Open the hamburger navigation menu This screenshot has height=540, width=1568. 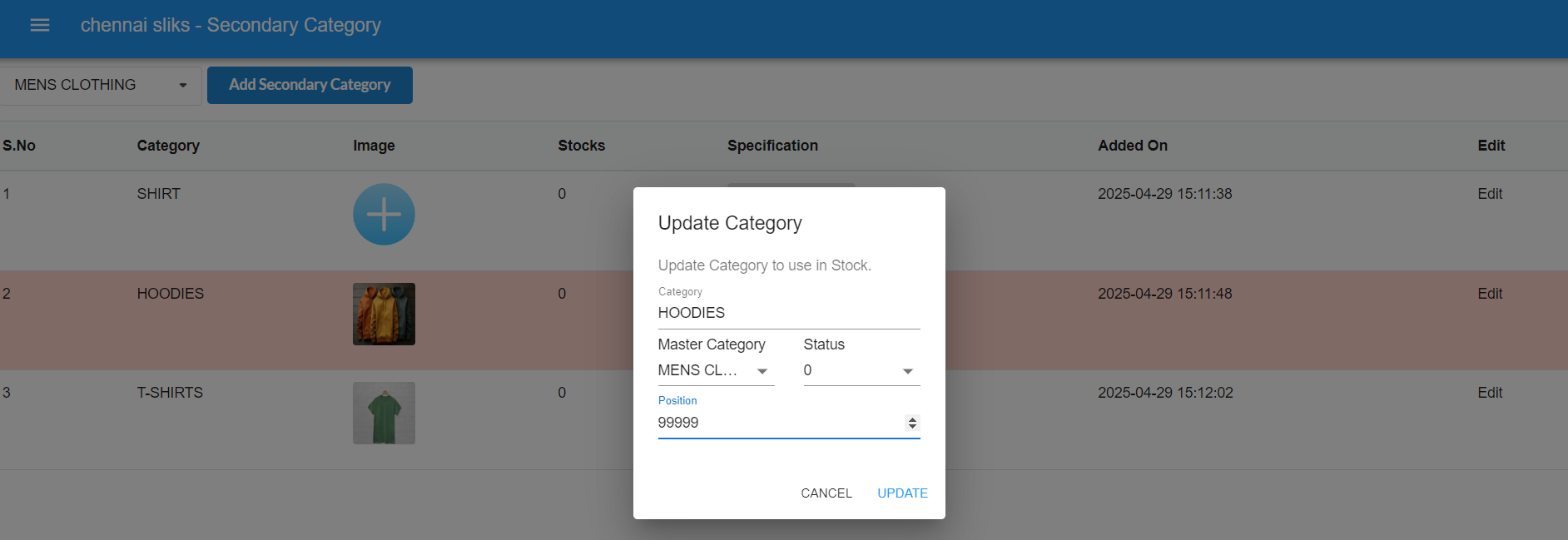[x=40, y=25]
